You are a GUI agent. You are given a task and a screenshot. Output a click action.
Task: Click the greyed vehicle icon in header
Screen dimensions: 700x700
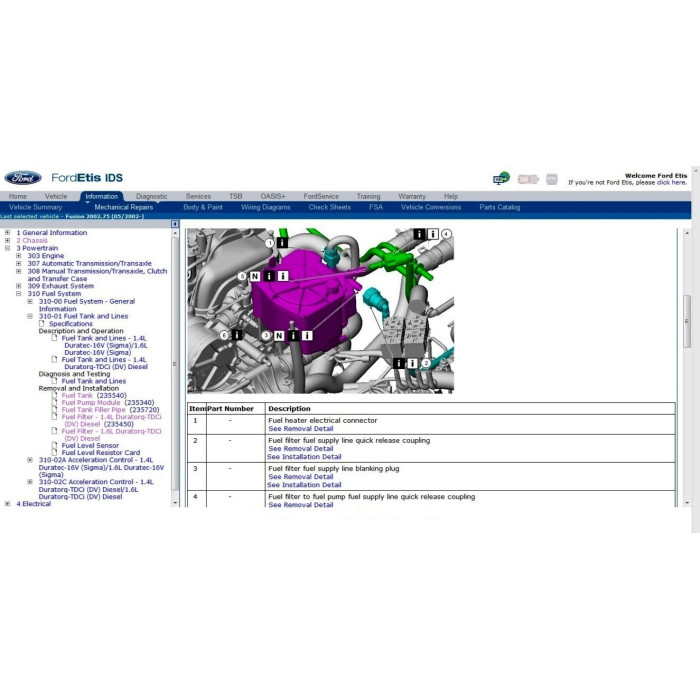528,179
